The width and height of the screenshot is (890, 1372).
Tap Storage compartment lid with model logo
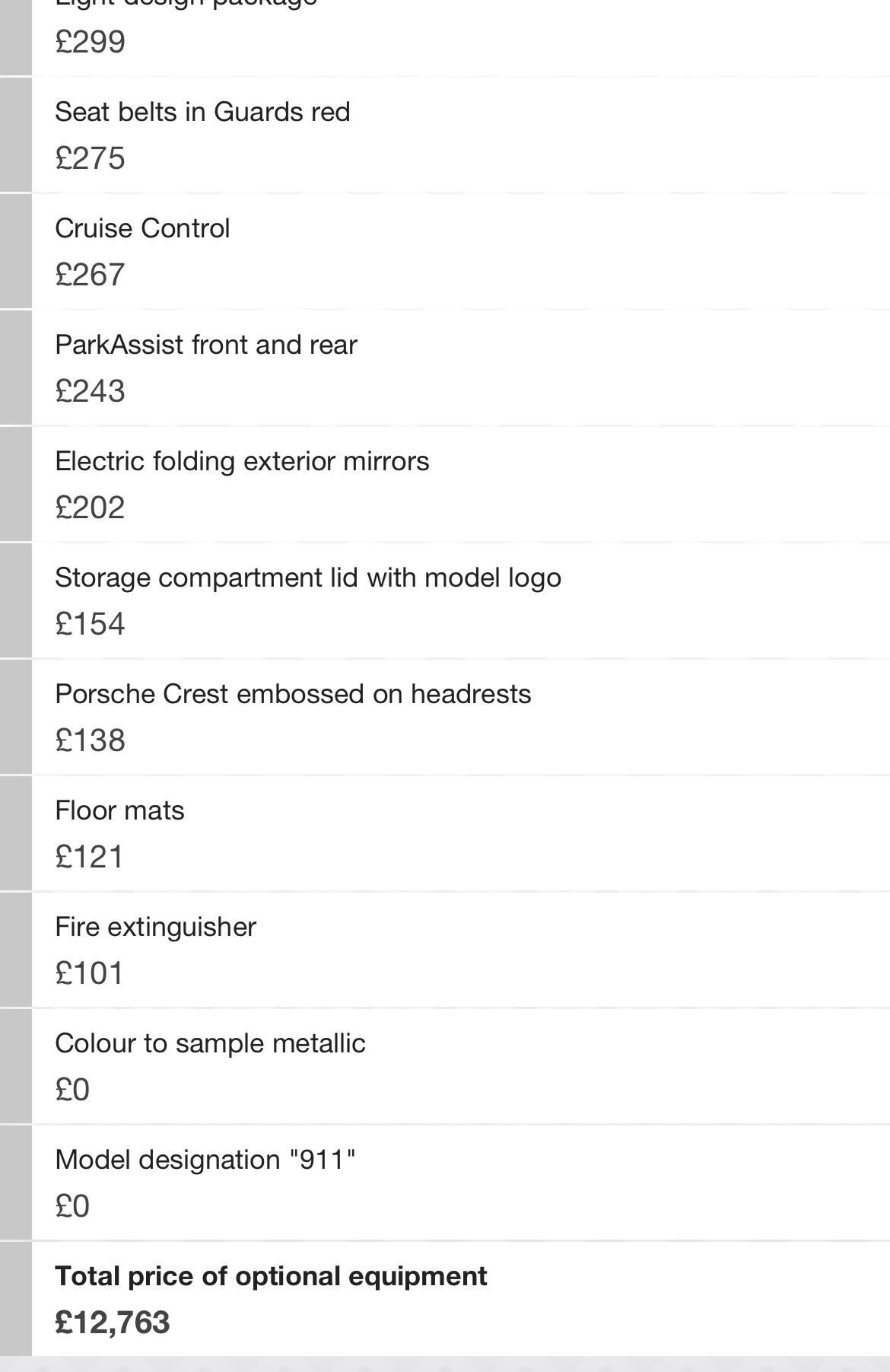pyautogui.click(x=461, y=601)
